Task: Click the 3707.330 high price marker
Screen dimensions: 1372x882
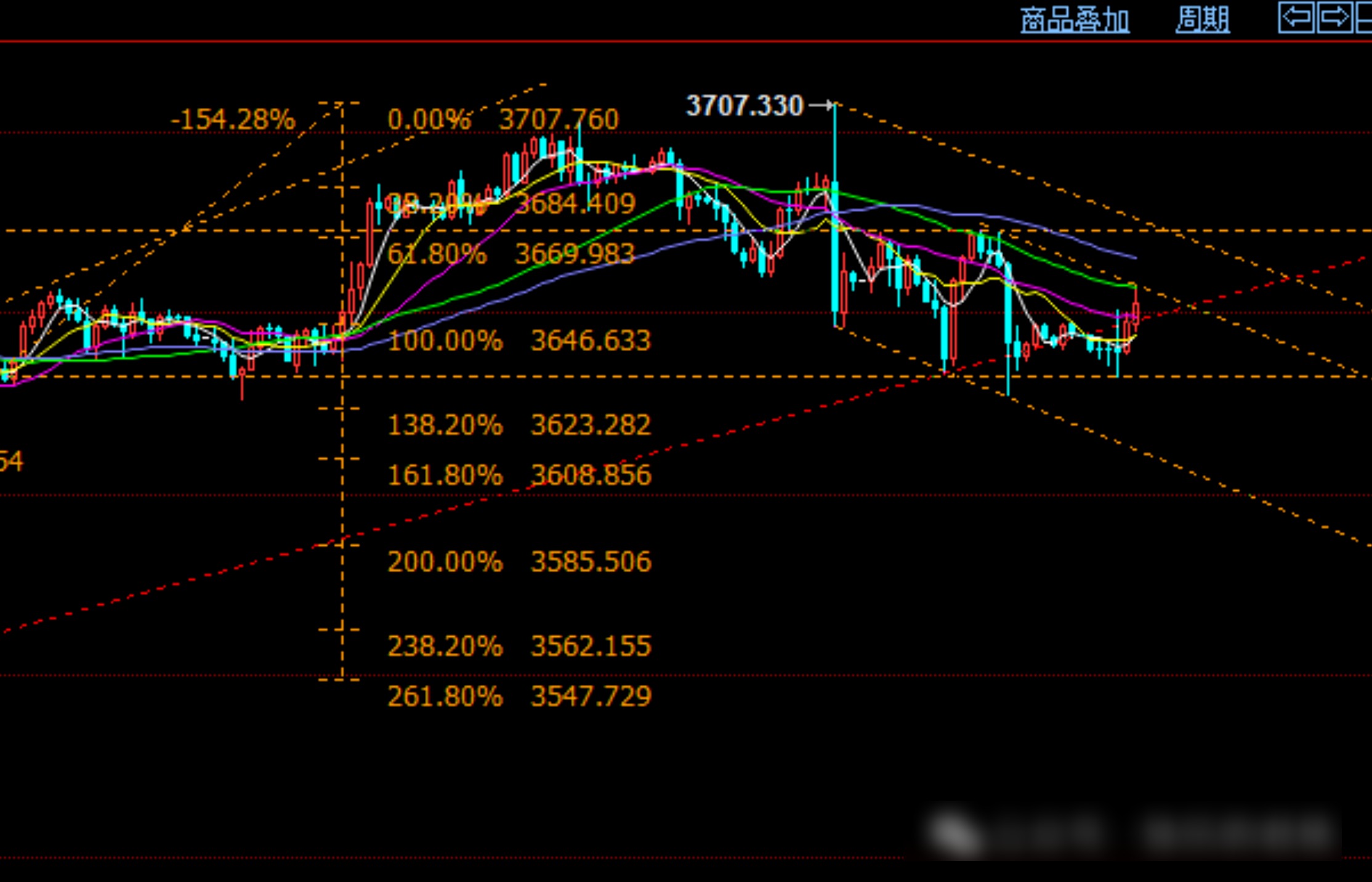Action: click(x=745, y=106)
